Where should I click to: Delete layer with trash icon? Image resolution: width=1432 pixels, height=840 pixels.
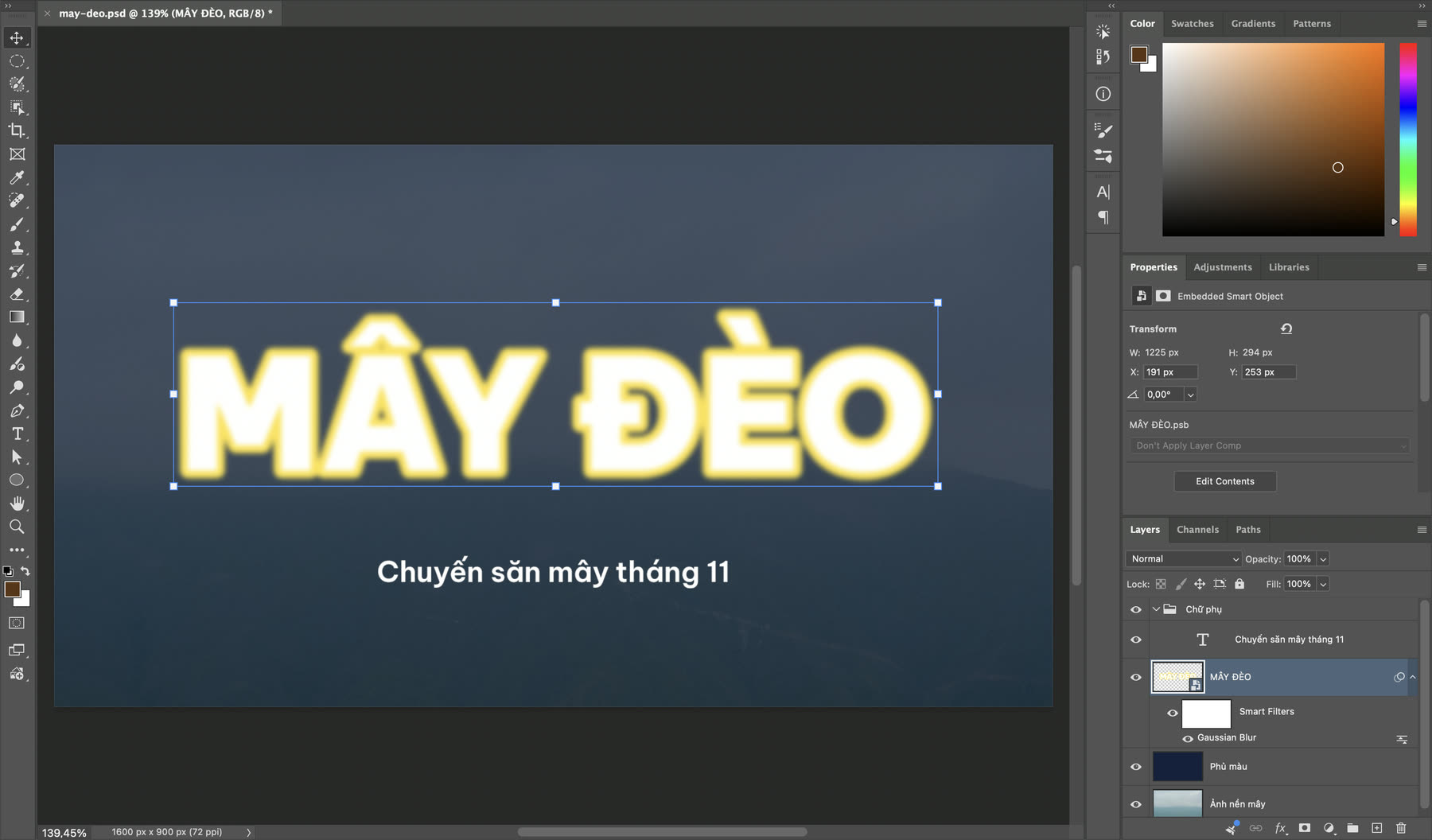(x=1401, y=828)
